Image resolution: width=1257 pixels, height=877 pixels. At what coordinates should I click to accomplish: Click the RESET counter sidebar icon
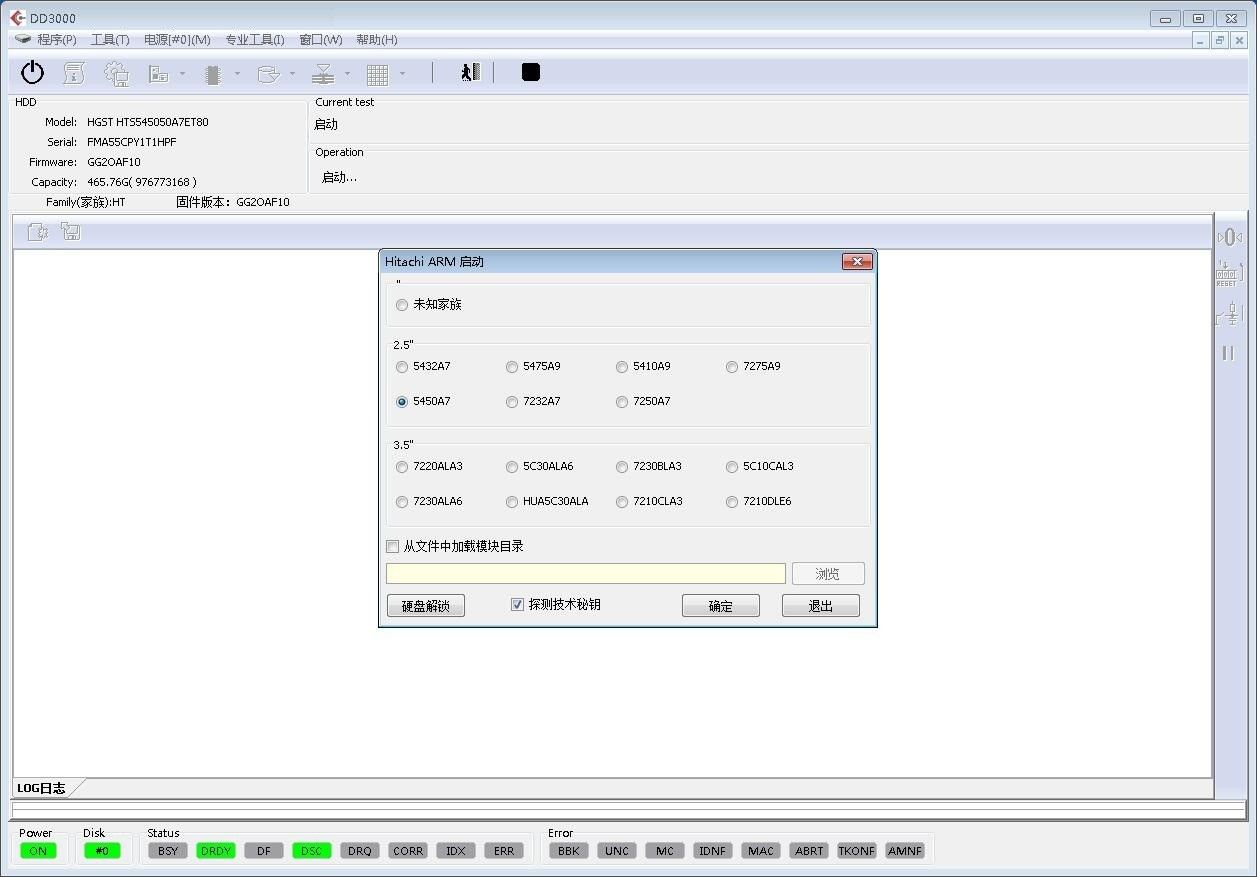click(x=1228, y=274)
